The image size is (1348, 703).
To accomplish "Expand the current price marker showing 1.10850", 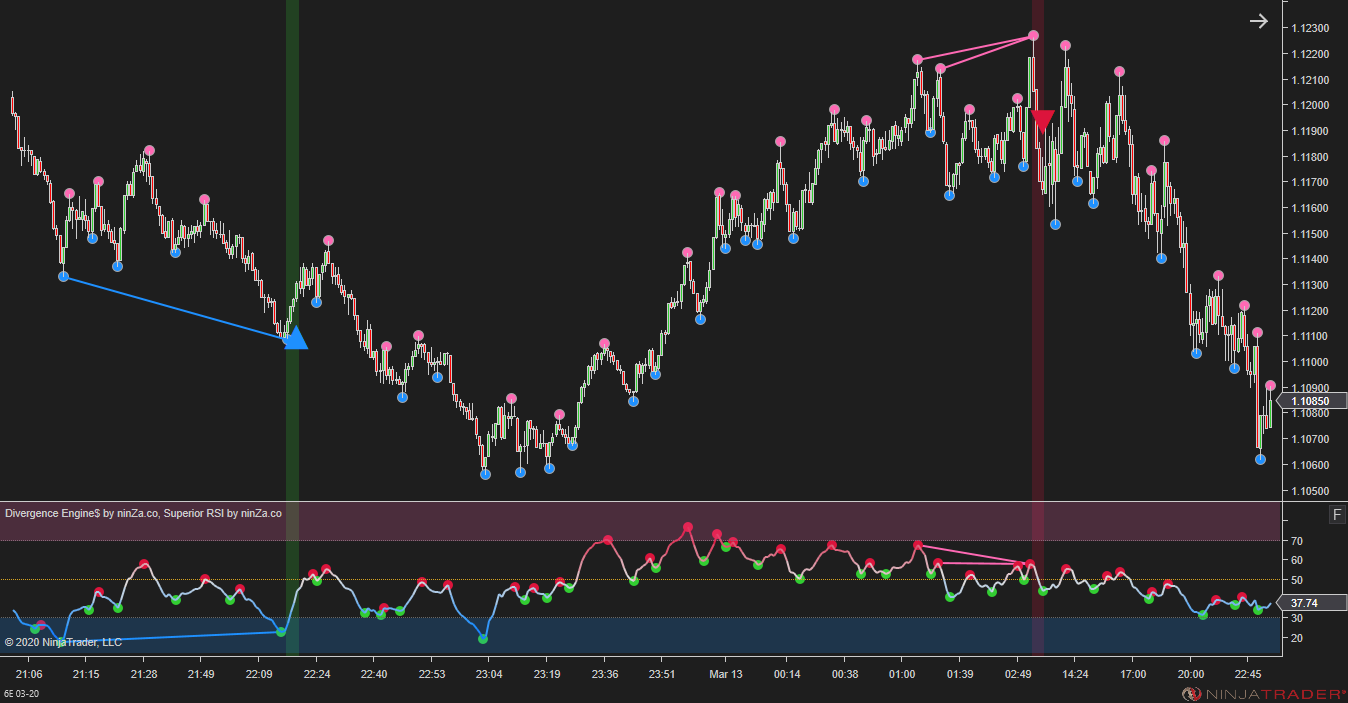I will pos(1310,401).
